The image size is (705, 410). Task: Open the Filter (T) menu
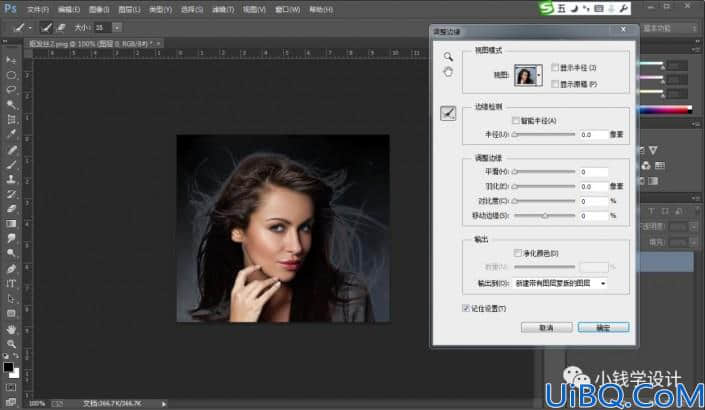[223, 9]
